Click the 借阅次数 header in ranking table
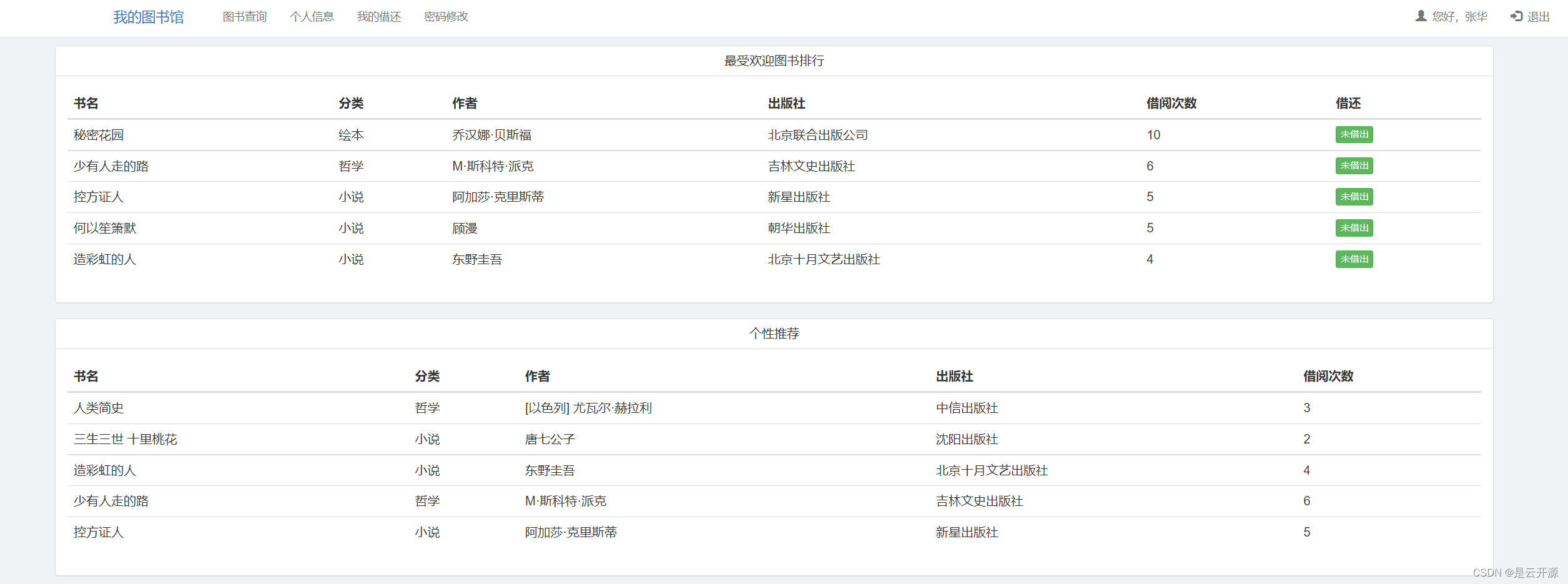The image size is (1568, 584). point(1171,103)
